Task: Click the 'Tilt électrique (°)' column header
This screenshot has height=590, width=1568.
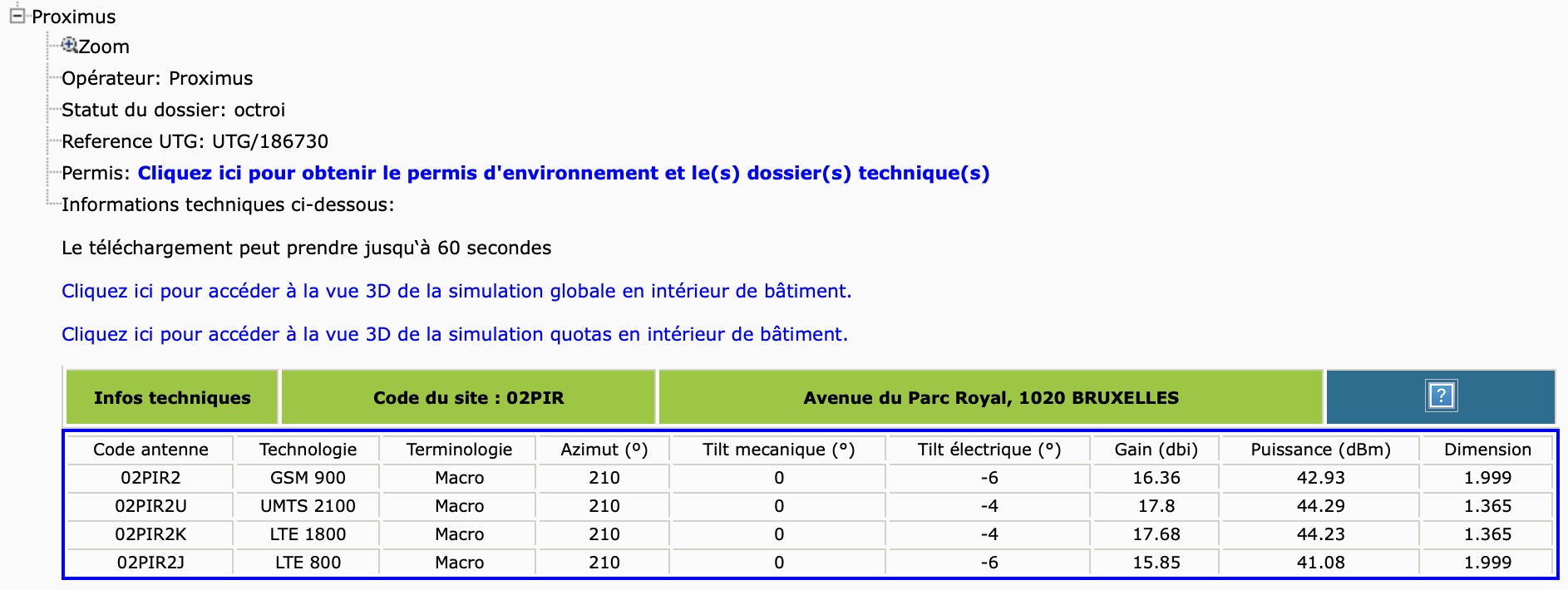Action: coord(989,450)
